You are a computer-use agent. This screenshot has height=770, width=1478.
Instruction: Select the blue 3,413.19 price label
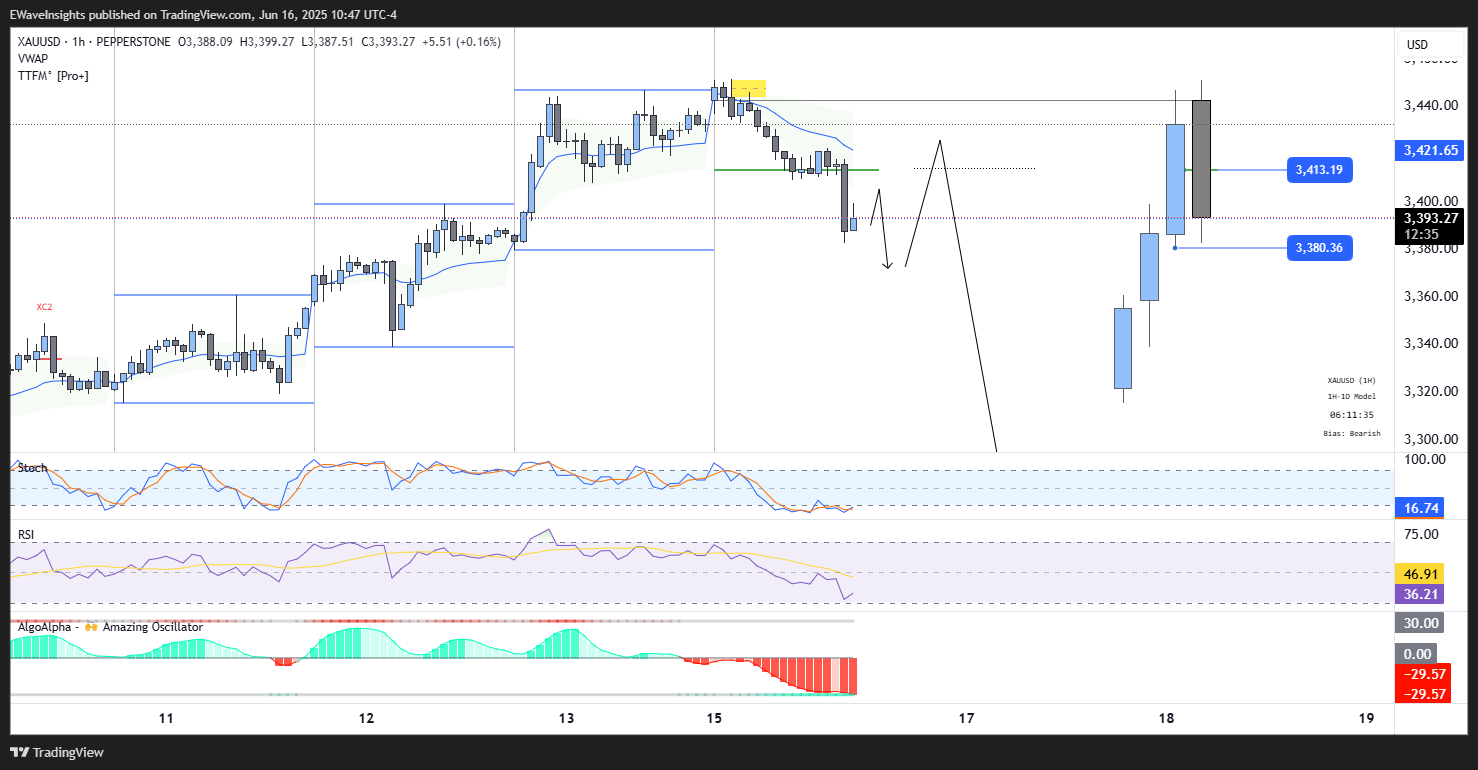point(1319,170)
